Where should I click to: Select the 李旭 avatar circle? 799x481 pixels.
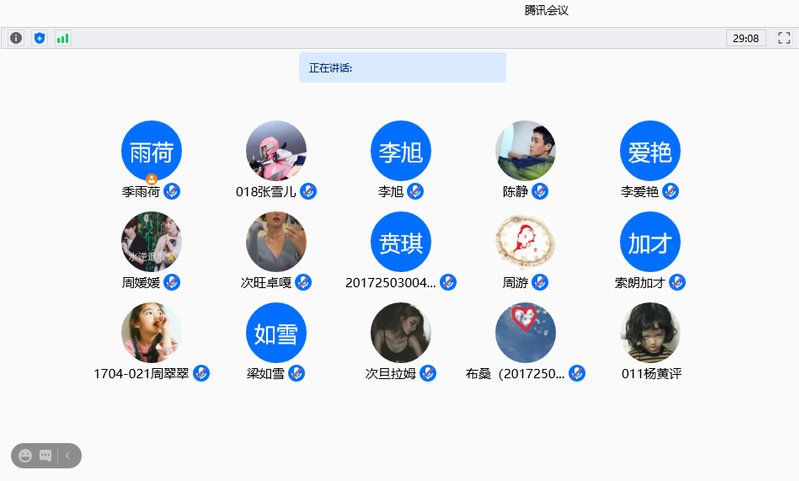pos(400,151)
